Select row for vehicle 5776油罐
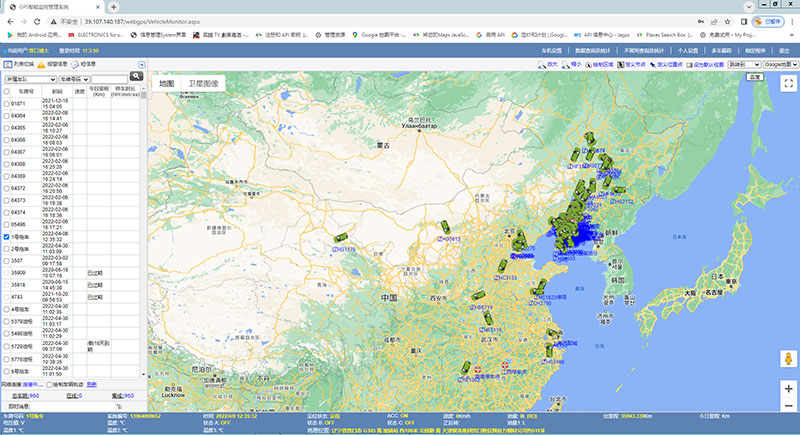This screenshot has height=435, width=800. 71,360
